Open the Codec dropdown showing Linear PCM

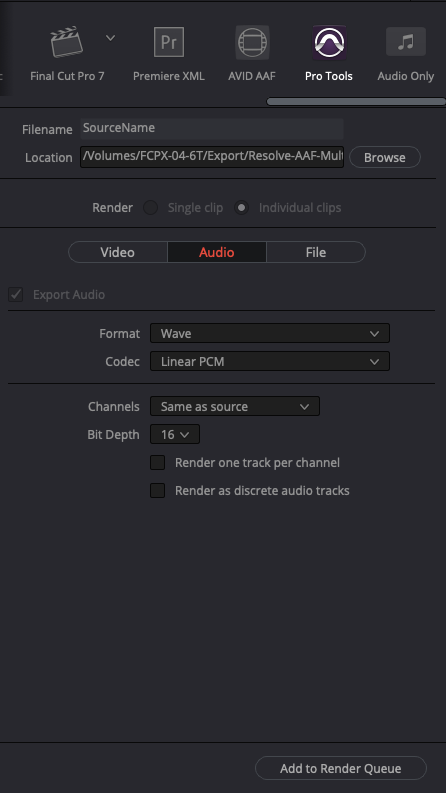point(270,362)
